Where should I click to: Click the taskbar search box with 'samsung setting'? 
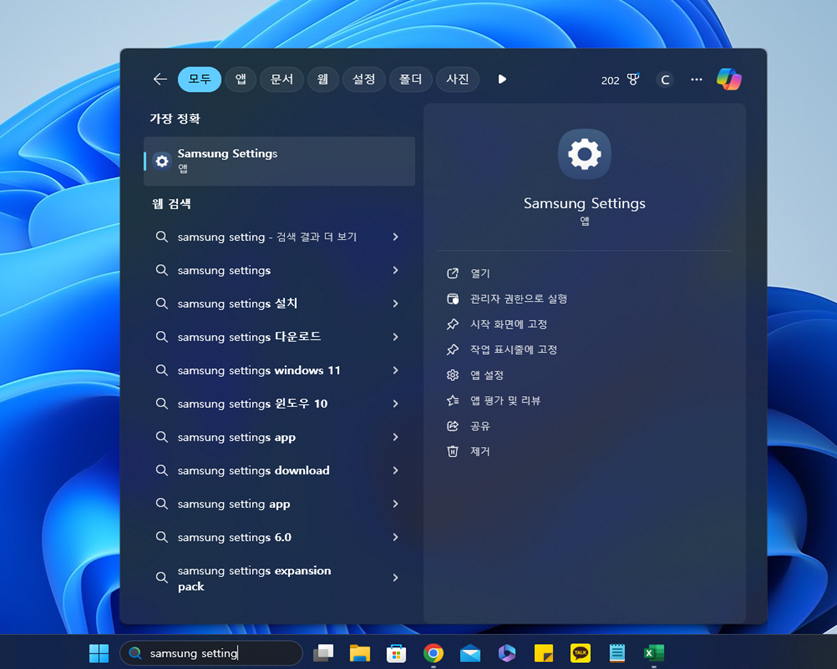point(211,653)
